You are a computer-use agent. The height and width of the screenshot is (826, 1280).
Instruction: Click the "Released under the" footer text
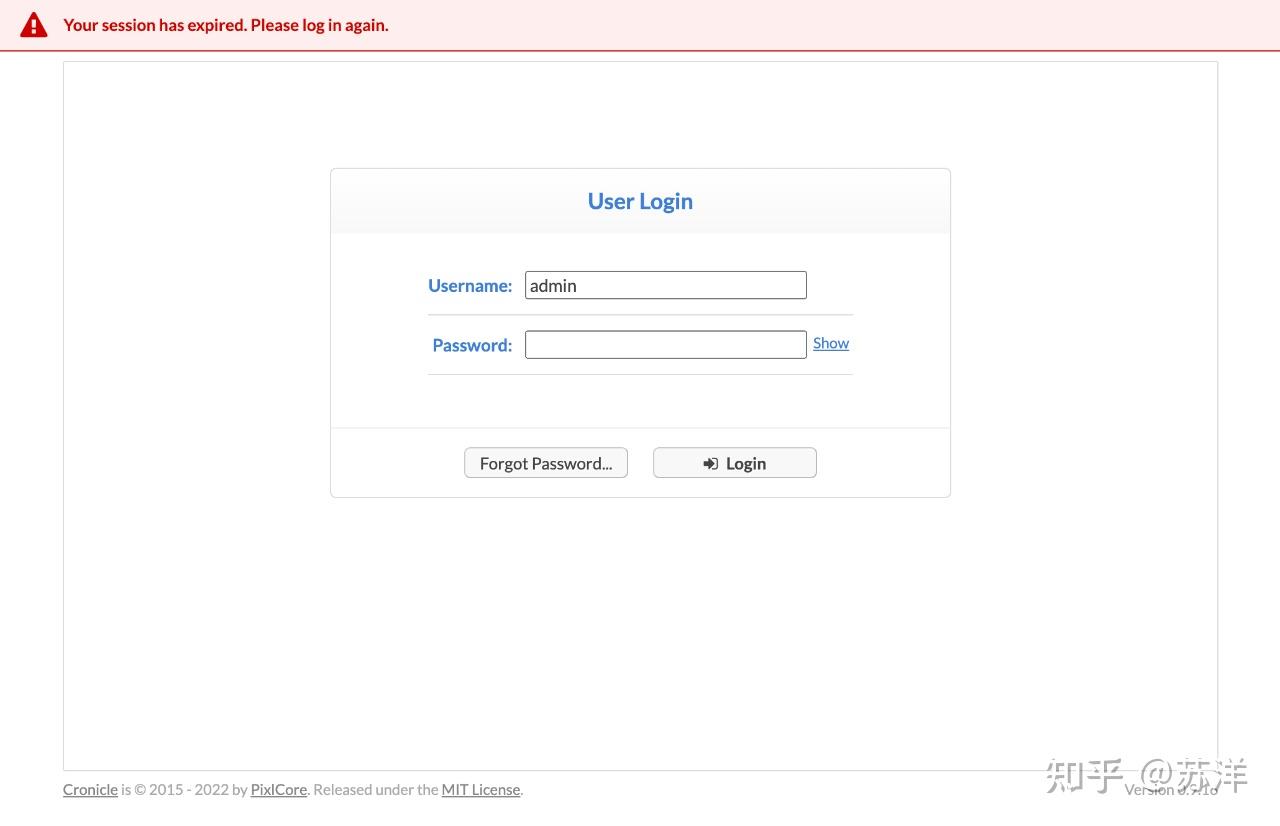(375, 789)
